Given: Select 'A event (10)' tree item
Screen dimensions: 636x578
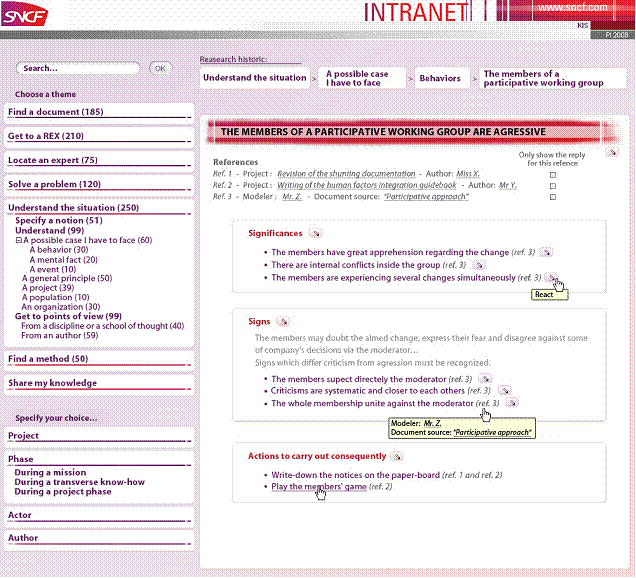Looking at the screenshot, I should (53, 269).
